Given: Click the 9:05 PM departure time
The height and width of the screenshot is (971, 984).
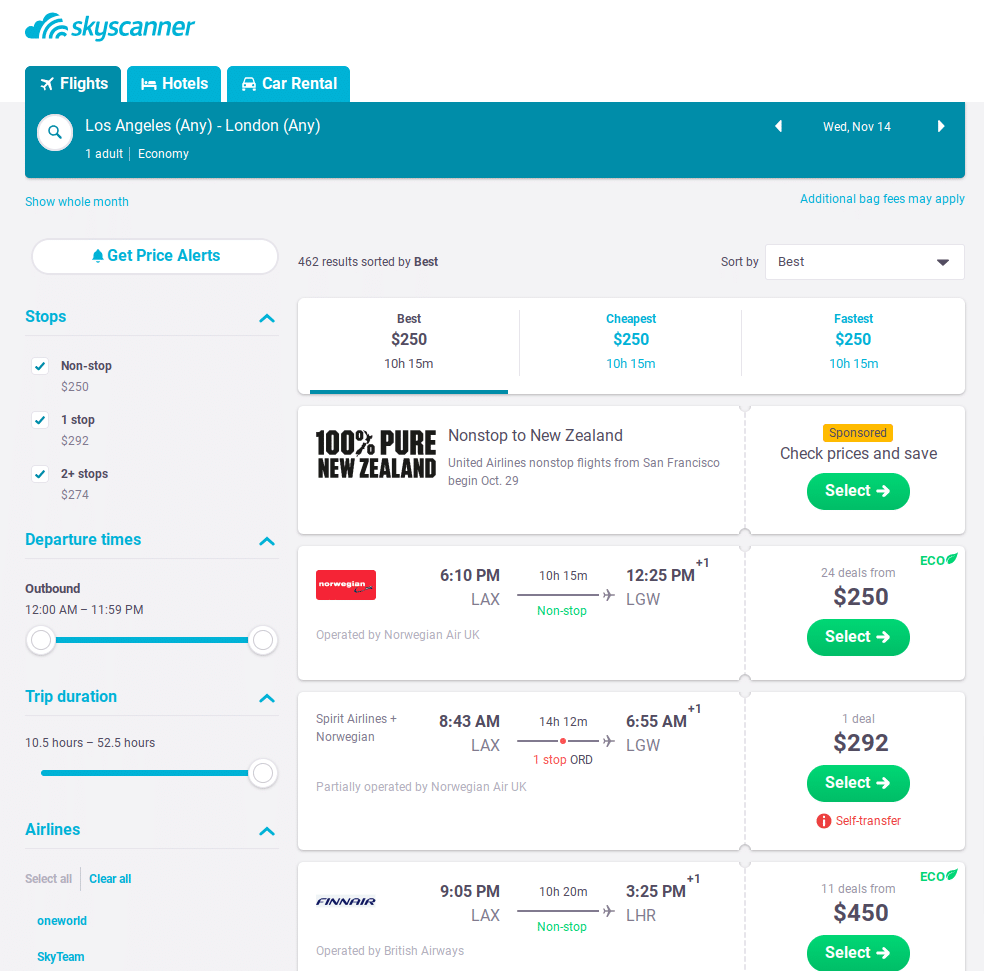Looking at the screenshot, I should coord(469,891).
